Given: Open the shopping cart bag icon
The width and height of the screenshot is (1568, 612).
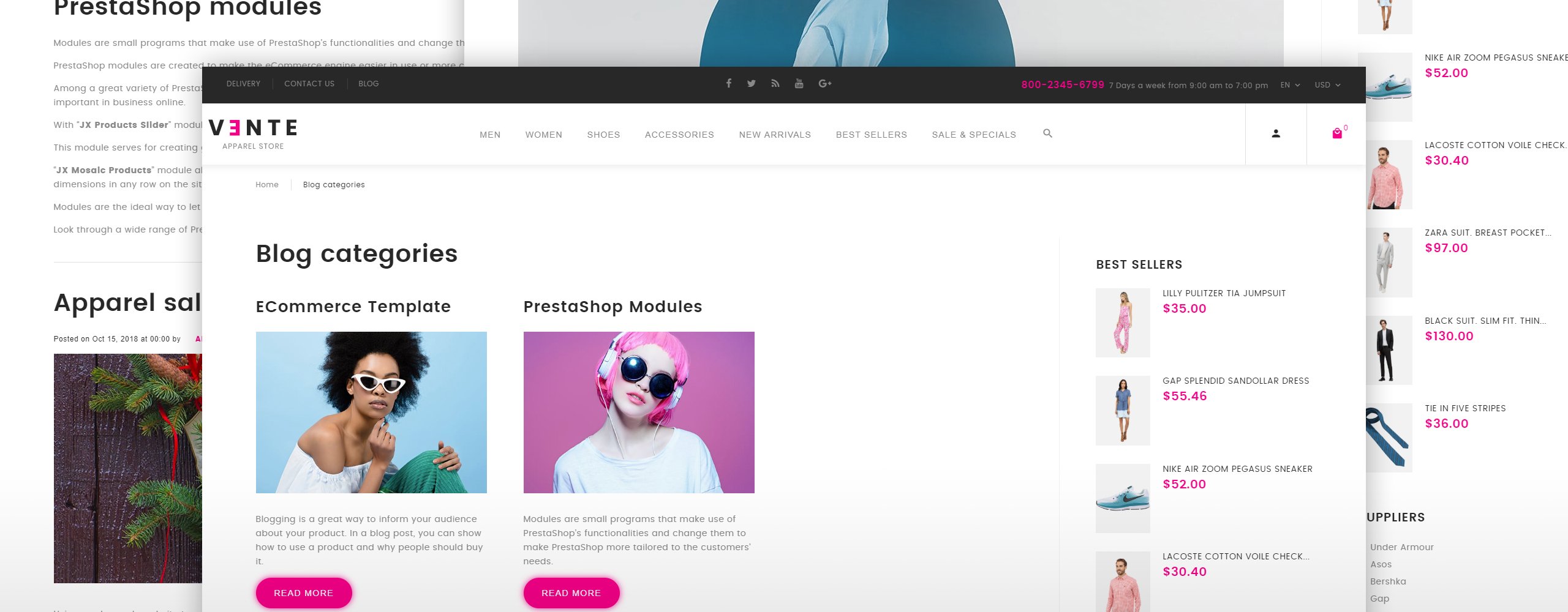Looking at the screenshot, I should 1337,133.
